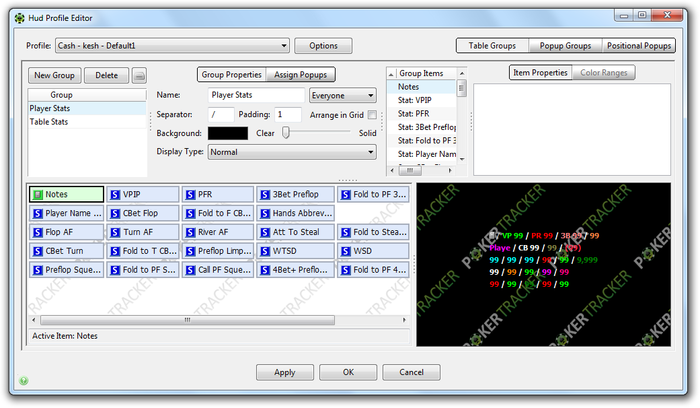Select the River AF stat tile

point(218,232)
